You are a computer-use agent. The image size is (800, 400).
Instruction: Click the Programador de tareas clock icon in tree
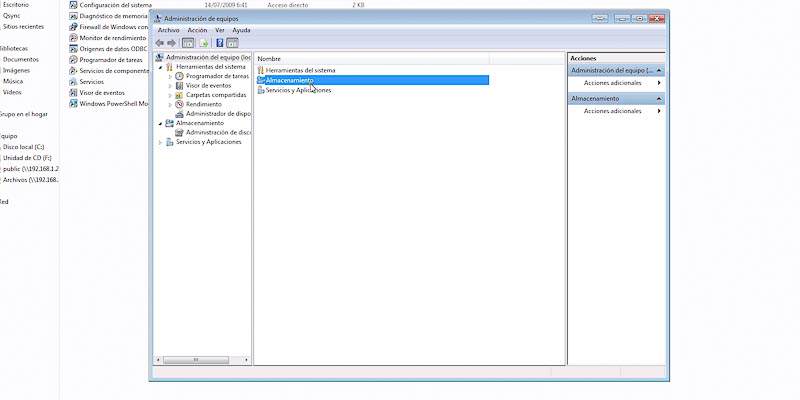tap(179, 76)
